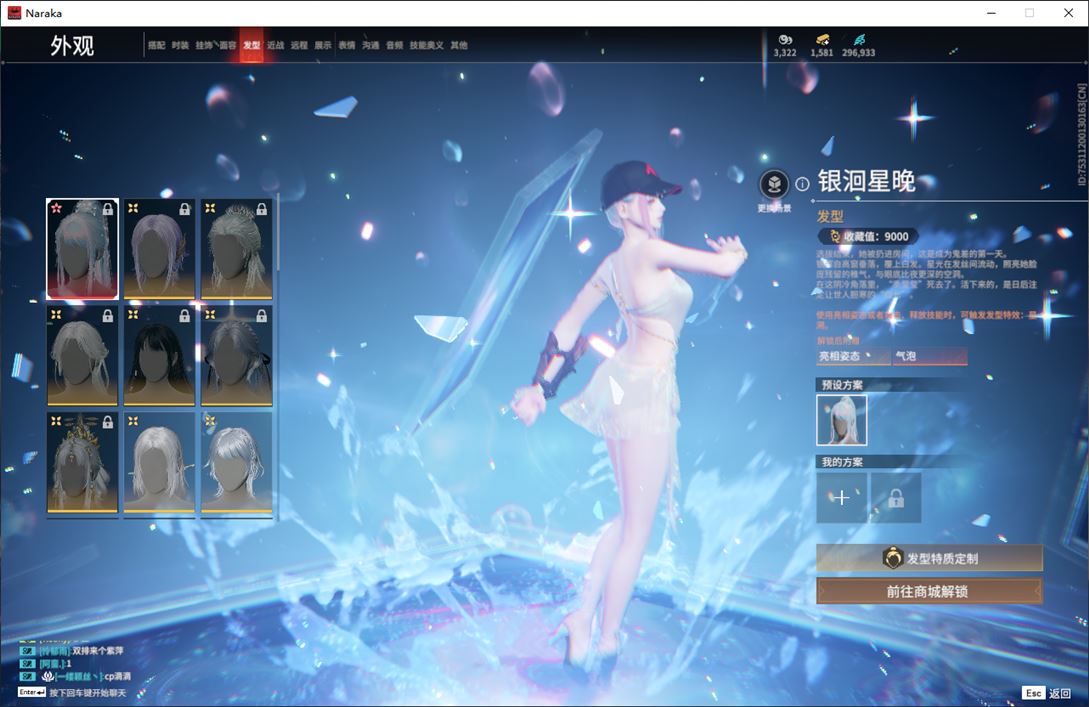1089x707 pixels.
Task: Click the gold 1,581 currency icon
Action: [822, 40]
